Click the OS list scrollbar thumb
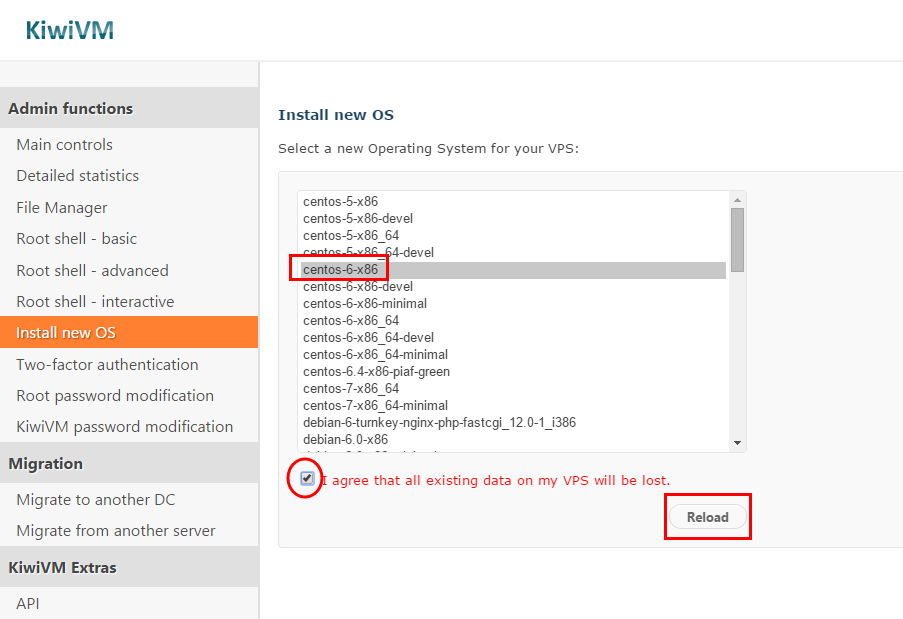 (x=737, y=240)
